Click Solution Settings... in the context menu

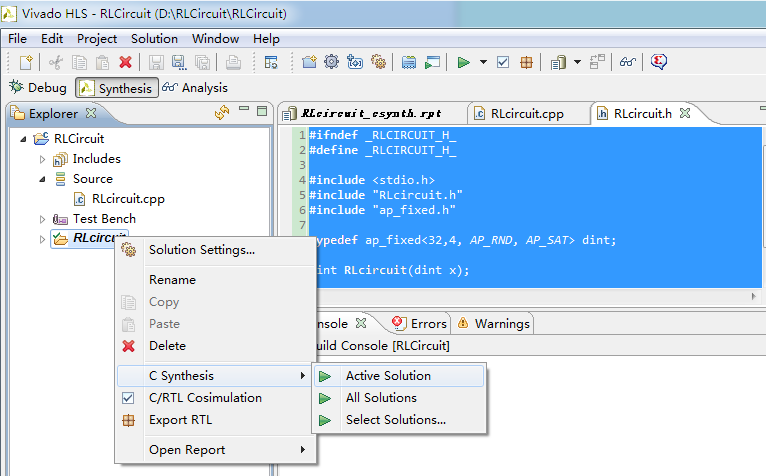point(201,250)
